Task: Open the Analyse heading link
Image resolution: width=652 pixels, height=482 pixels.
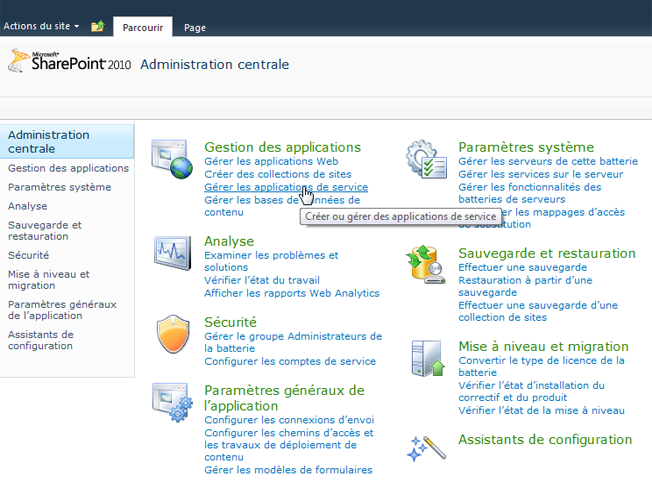Action: tap(229, 241)
